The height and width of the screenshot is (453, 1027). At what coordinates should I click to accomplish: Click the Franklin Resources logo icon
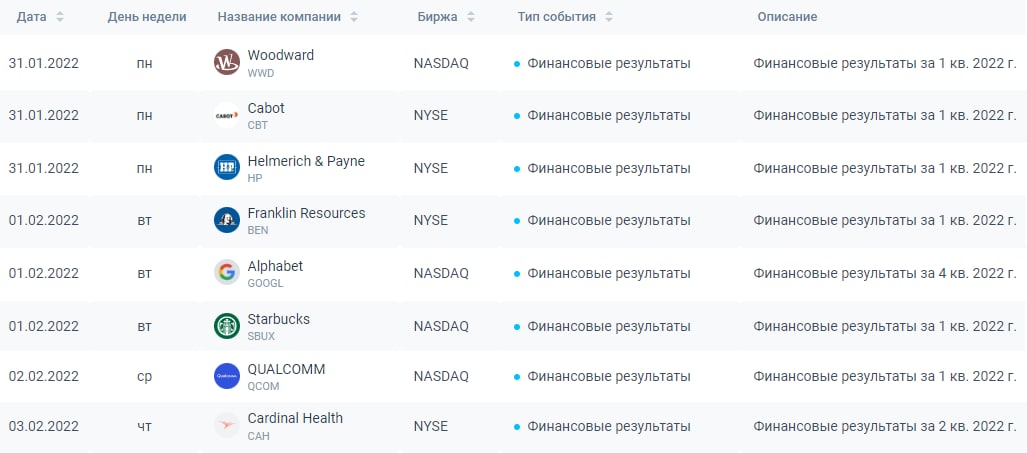point(227,220)
